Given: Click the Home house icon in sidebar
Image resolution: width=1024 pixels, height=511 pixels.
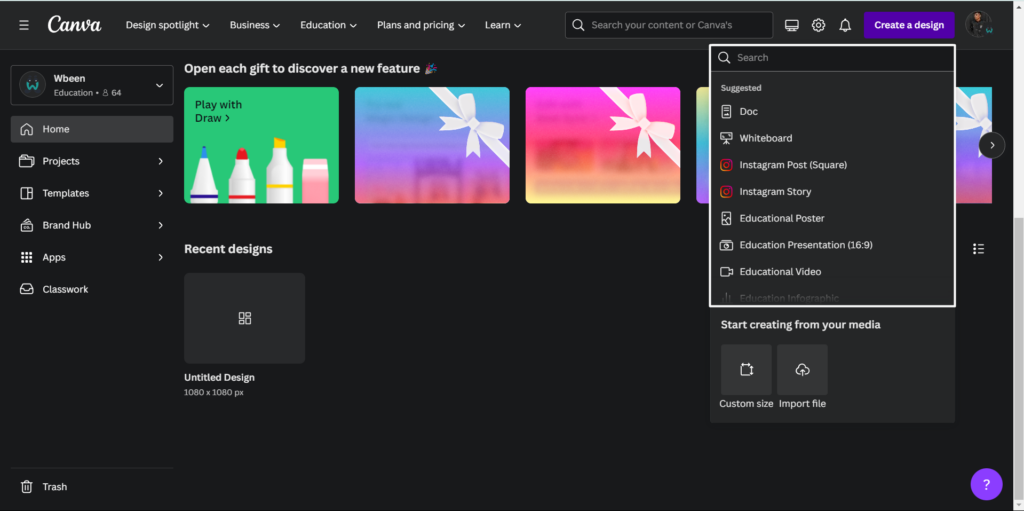Looking at the screenshot, I should click(27, 129).
